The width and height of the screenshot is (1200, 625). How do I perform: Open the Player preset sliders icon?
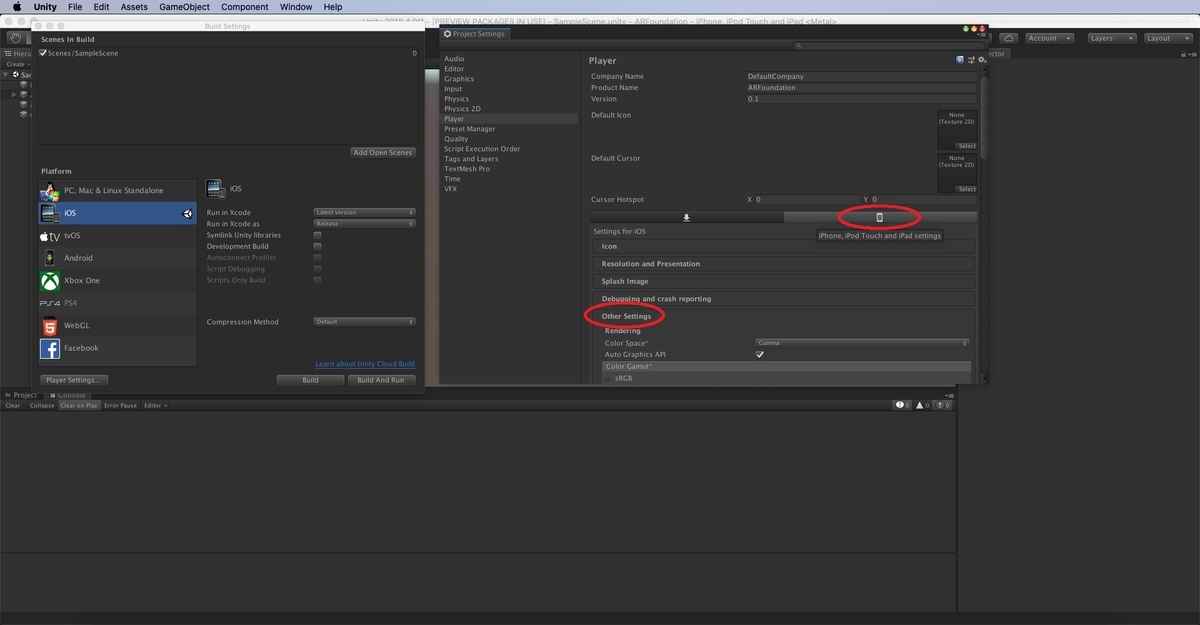pos(970,60)
